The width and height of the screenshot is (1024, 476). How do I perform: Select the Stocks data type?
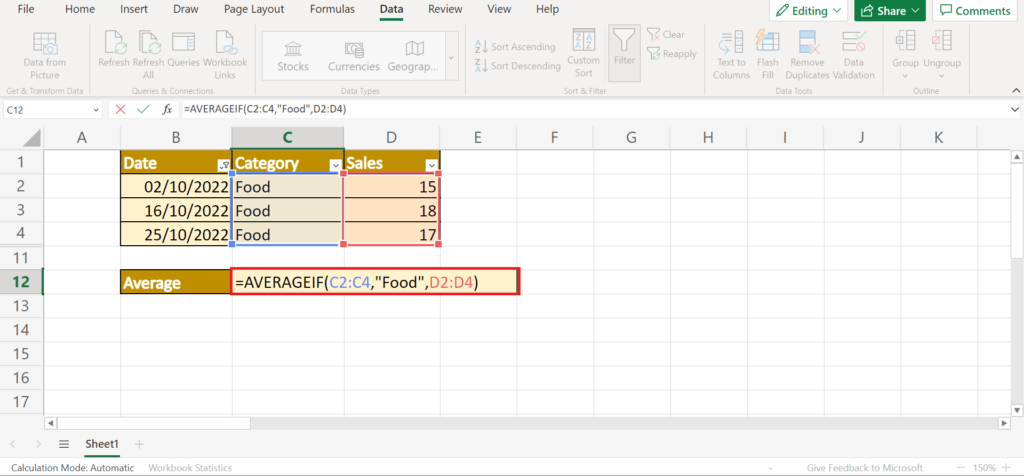(293, 54)
